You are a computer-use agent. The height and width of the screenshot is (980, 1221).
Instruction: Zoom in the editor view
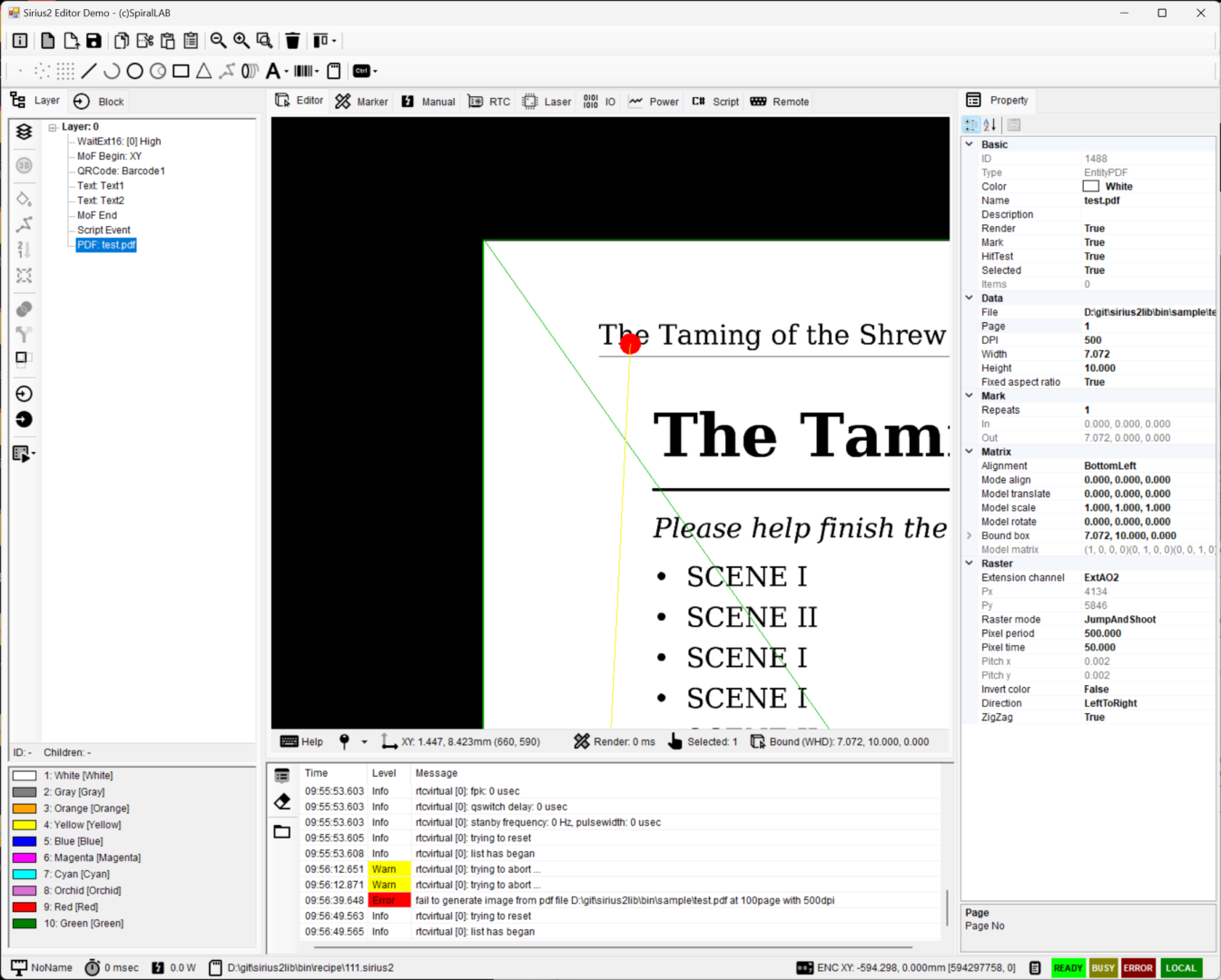click(241, 41)
